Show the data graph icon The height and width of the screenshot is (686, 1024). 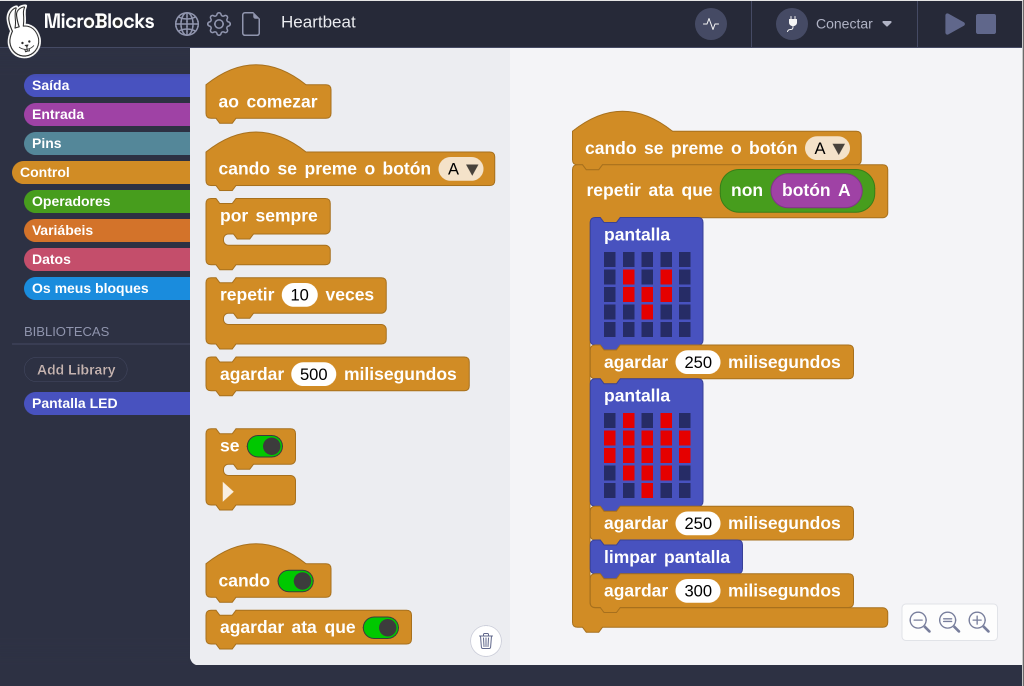[711, 24]
